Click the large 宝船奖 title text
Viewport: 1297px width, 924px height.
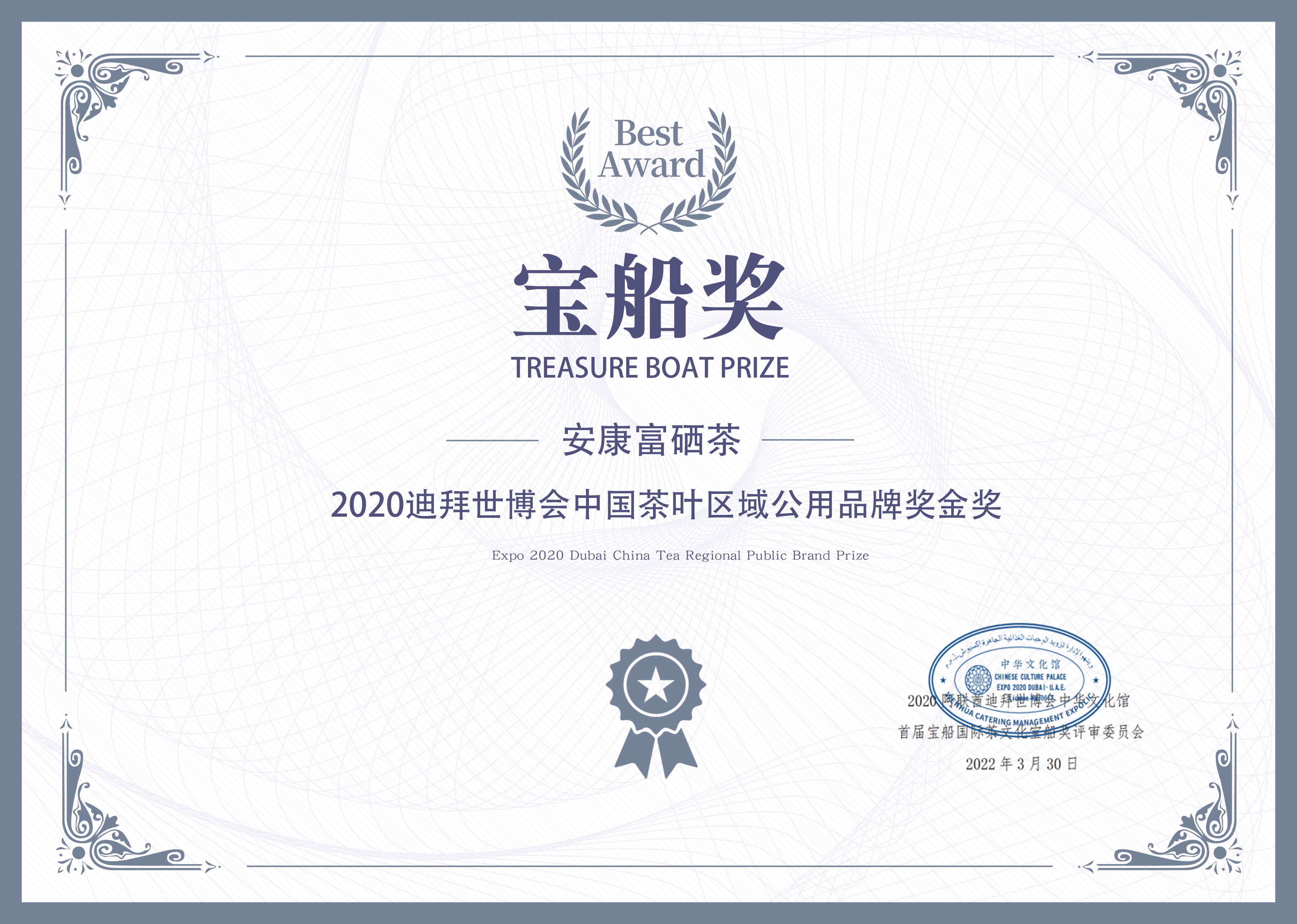coord(649,296)
